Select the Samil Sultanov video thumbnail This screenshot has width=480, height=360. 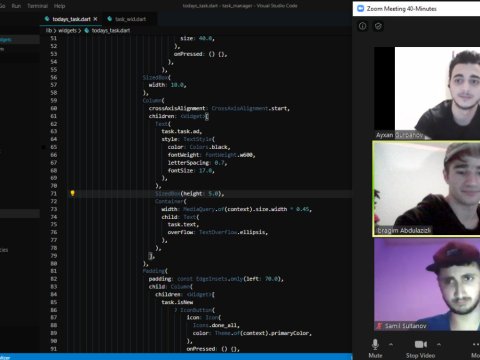[x=427, y=284]
